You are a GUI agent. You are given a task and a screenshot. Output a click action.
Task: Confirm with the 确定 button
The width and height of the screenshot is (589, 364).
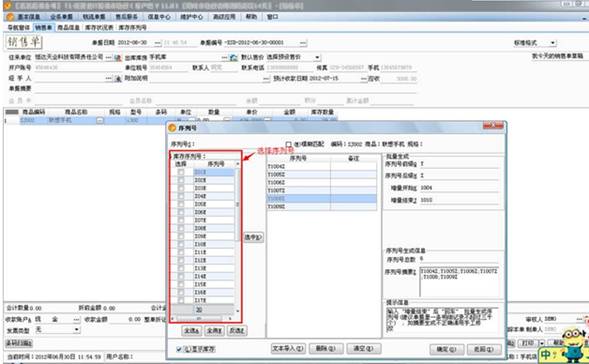pos(447,349)
